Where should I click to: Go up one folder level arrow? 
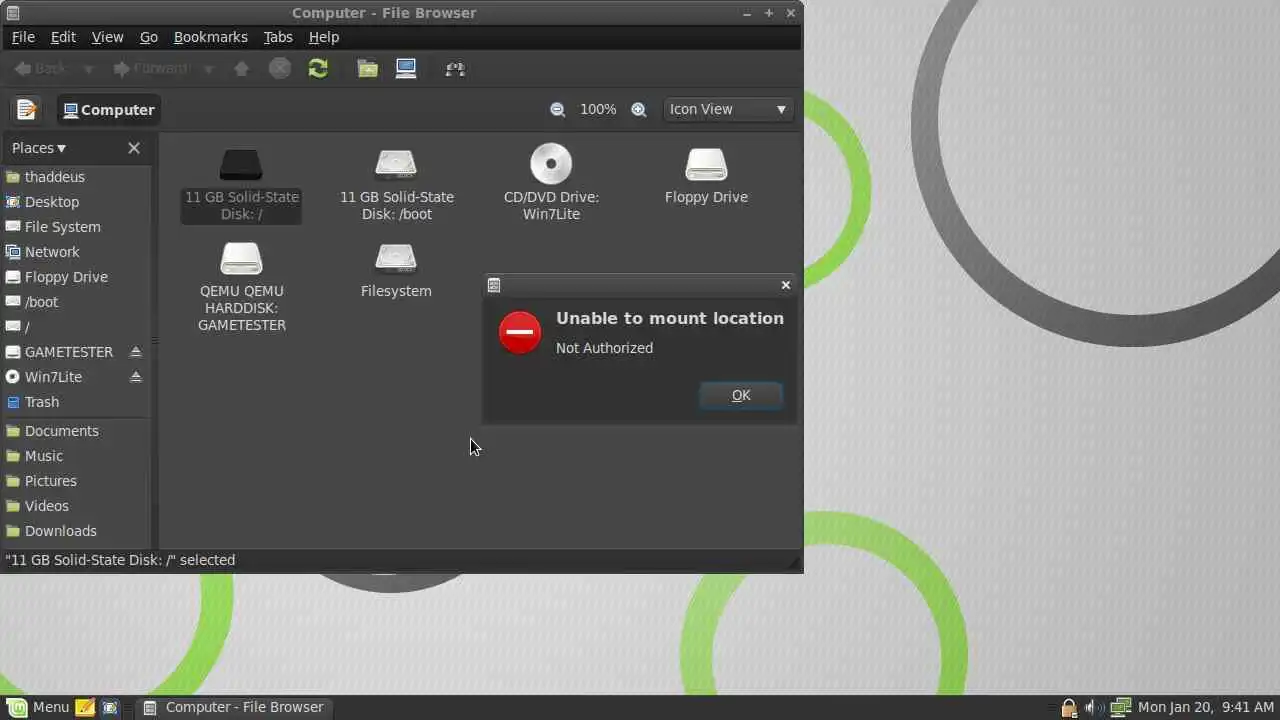point(241,68)
